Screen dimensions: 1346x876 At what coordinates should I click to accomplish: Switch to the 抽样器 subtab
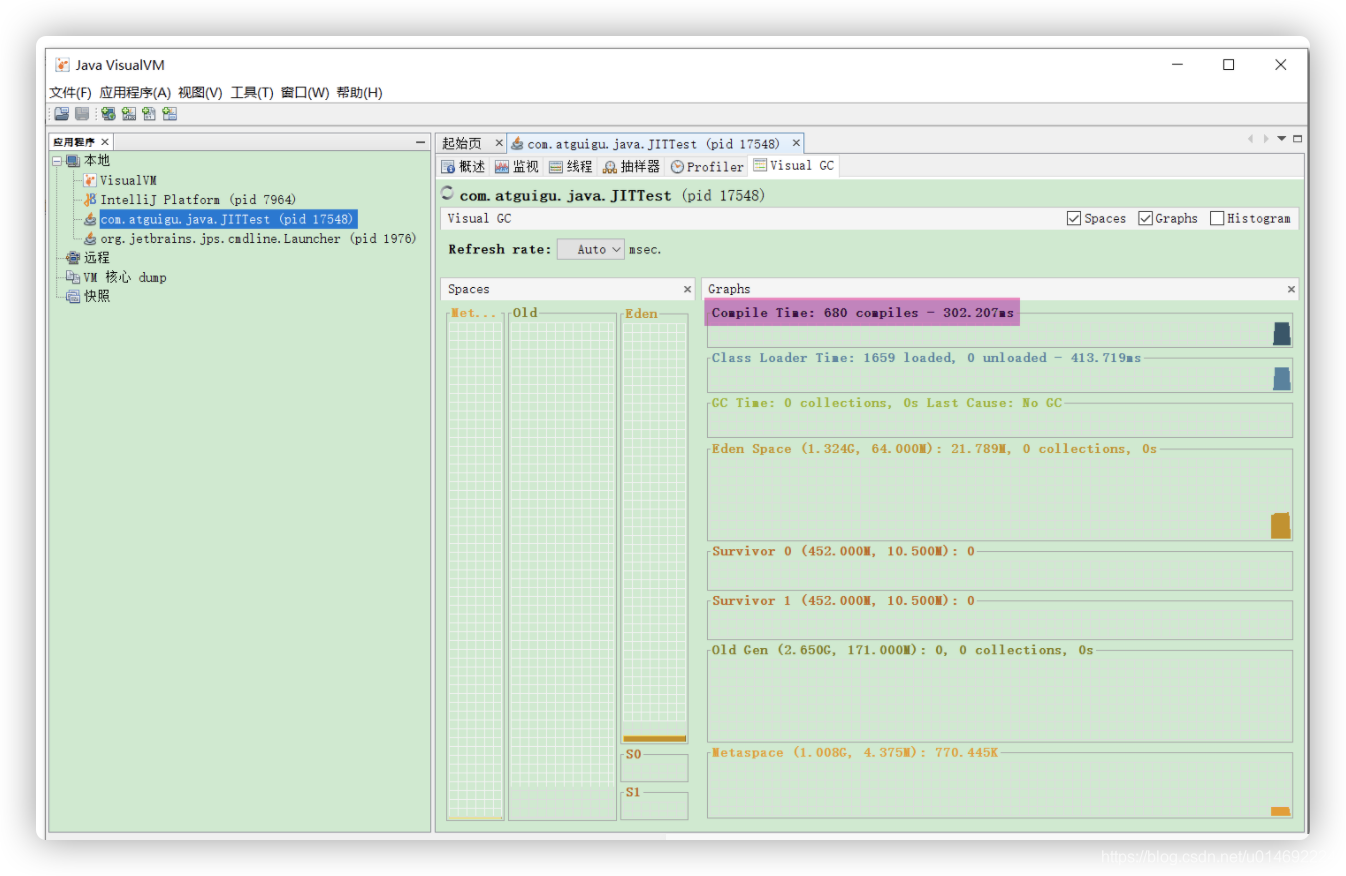pyautogui.click(x=631, y=167)
